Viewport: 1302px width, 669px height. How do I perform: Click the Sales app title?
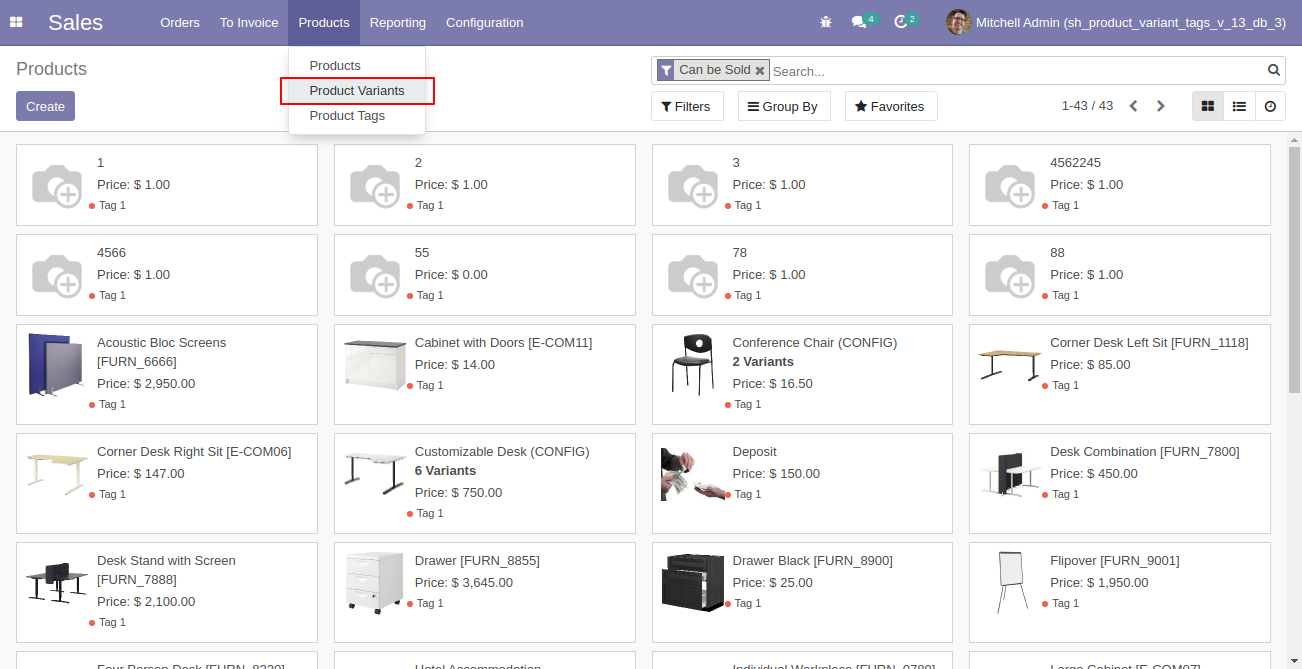(75, 22)
